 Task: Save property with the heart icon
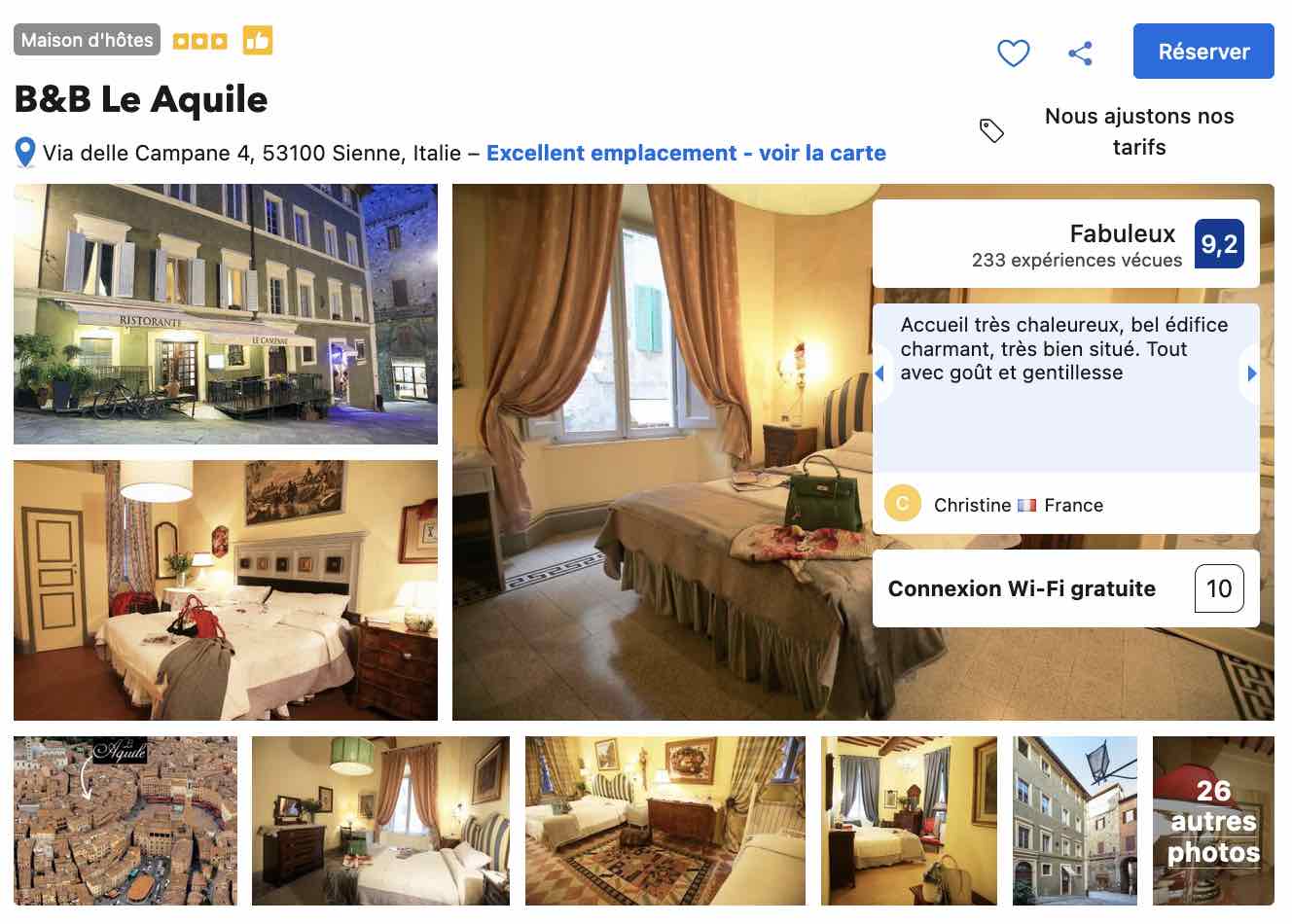(x=1014, y=53)
